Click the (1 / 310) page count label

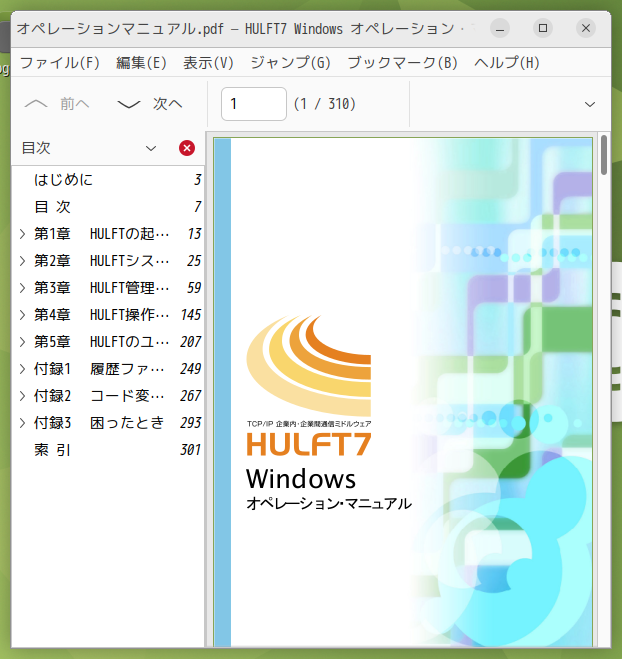(x=324, y=104)
